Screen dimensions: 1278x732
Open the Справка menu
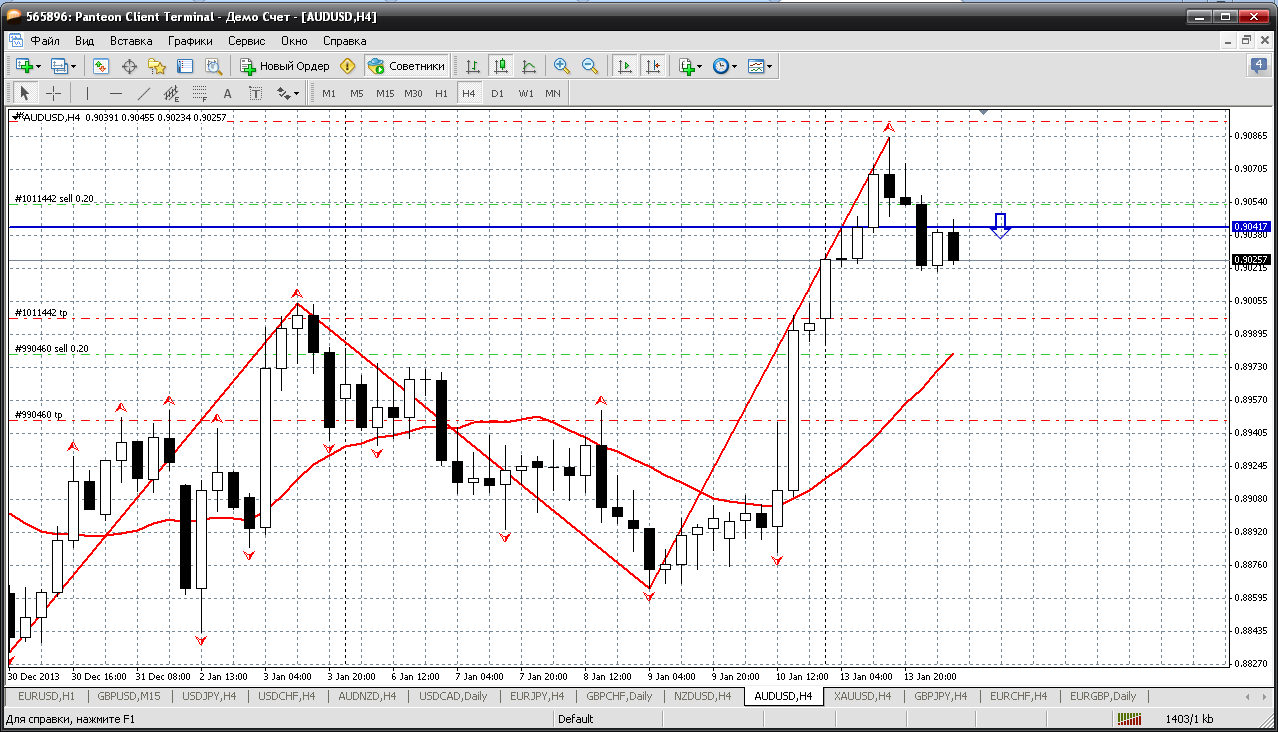[x=345, y=41]
